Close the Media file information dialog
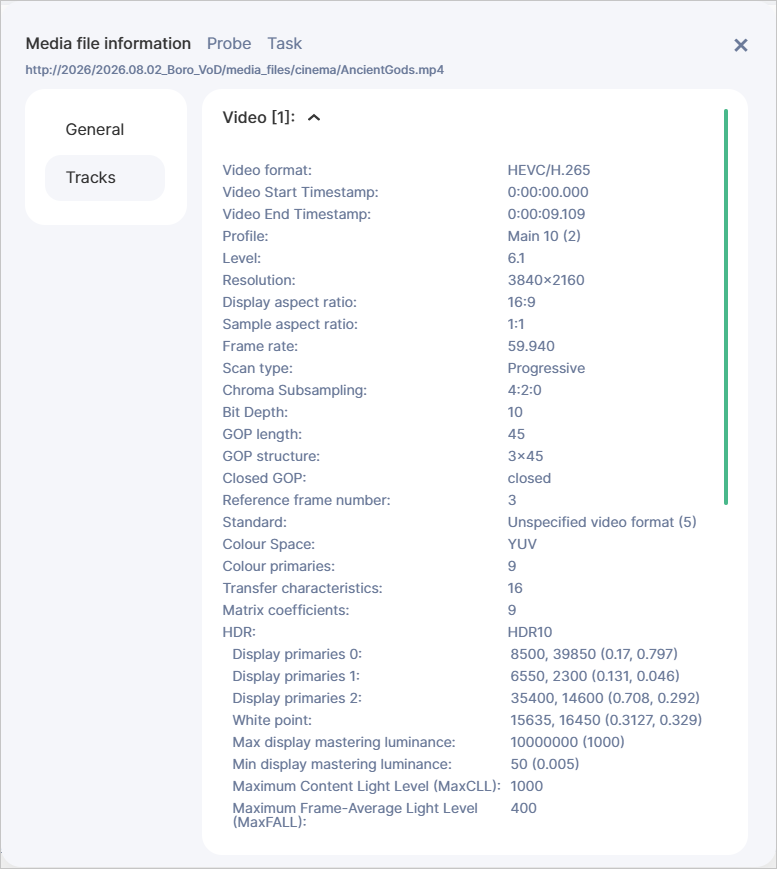 (740, 45)
